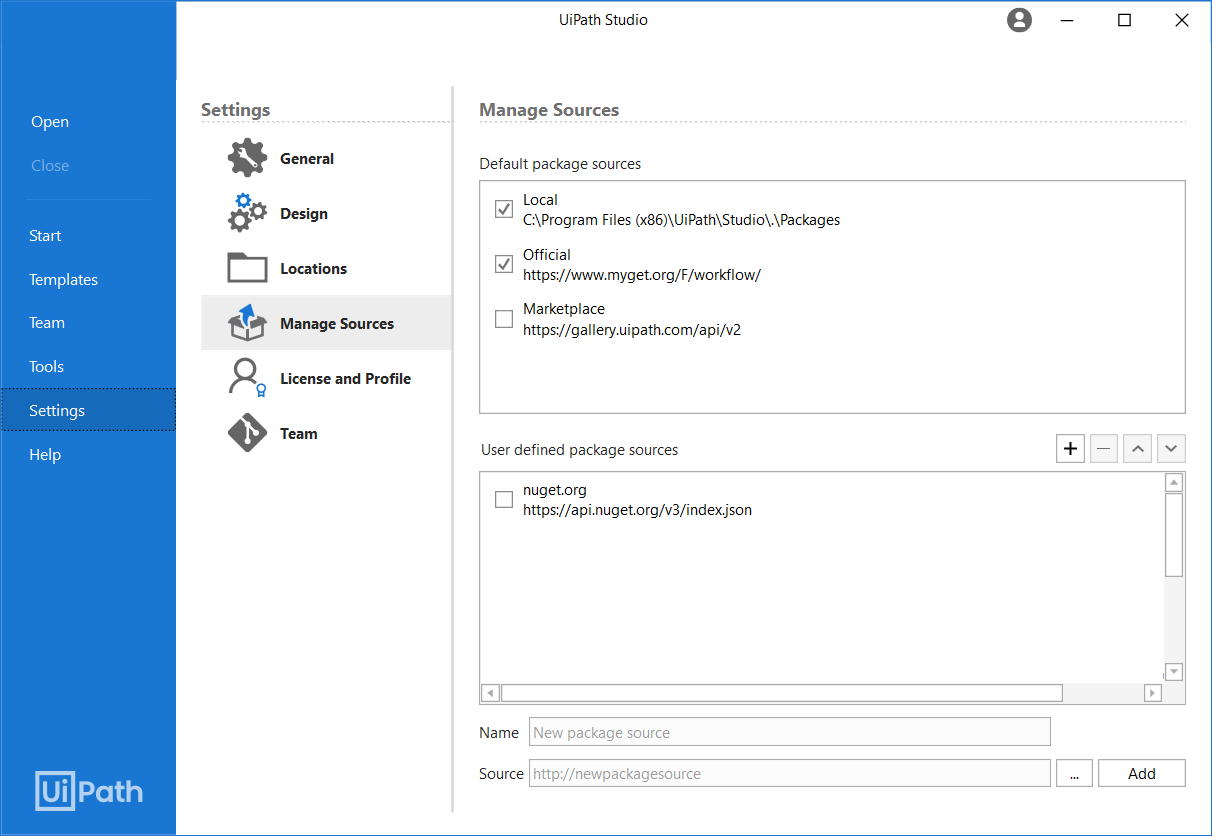Select the Manage Sources settings tab

(326, 322)
